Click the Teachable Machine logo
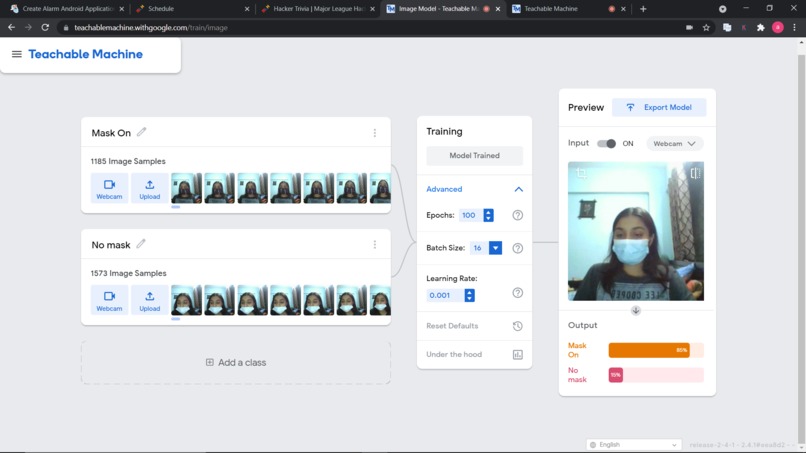Screen dimensions: 806x453 pos(85,54)
